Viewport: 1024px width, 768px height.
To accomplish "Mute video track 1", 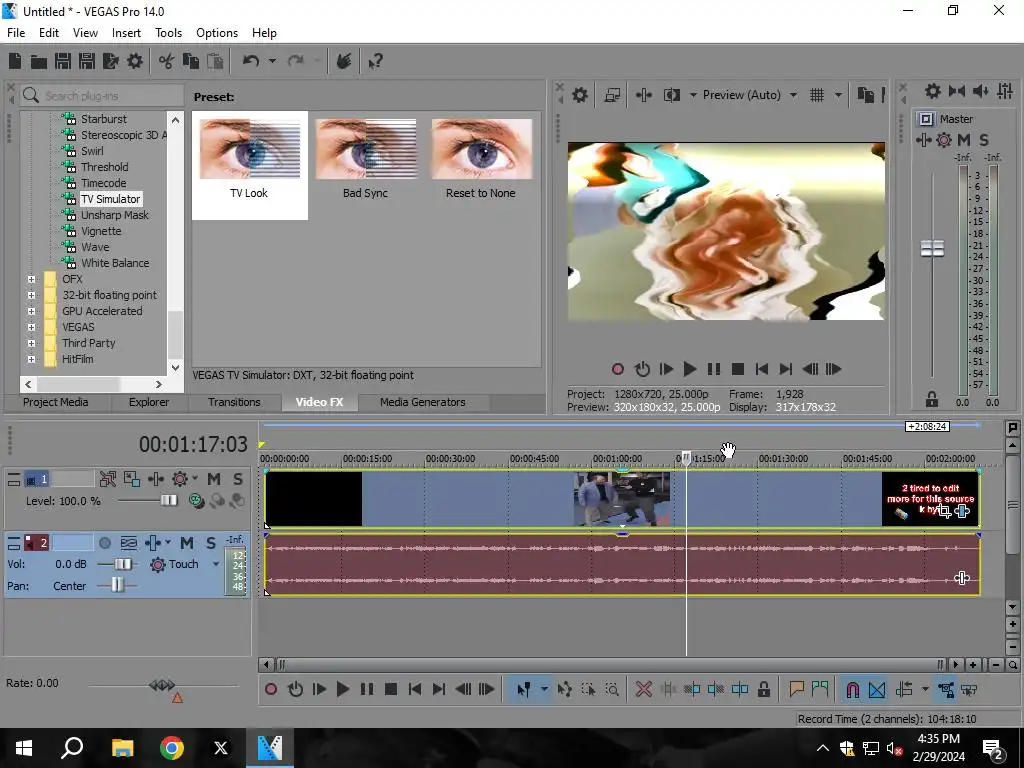I will (214, 479).
